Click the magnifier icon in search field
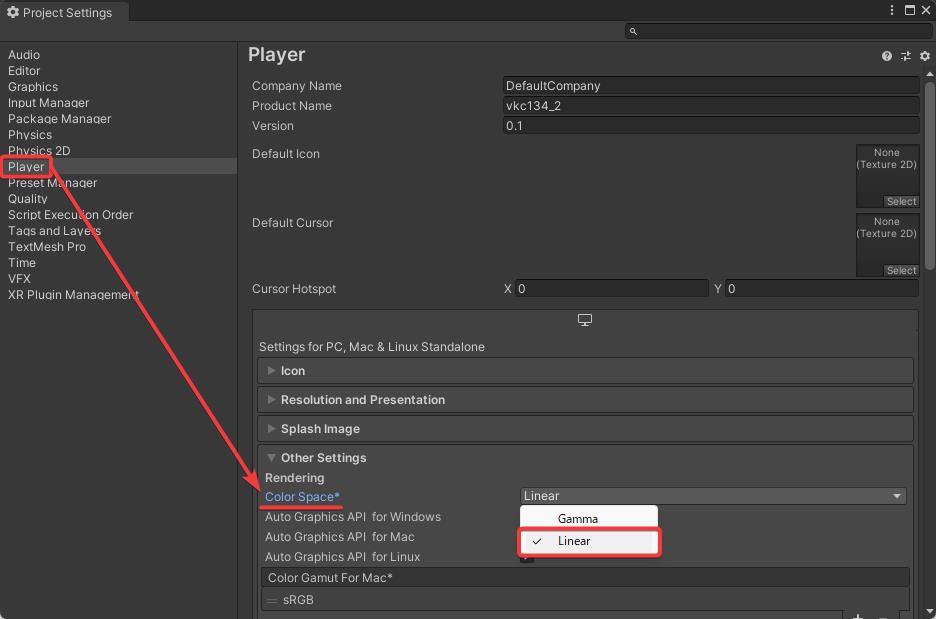Screen dimensions: 936x619 633,31
